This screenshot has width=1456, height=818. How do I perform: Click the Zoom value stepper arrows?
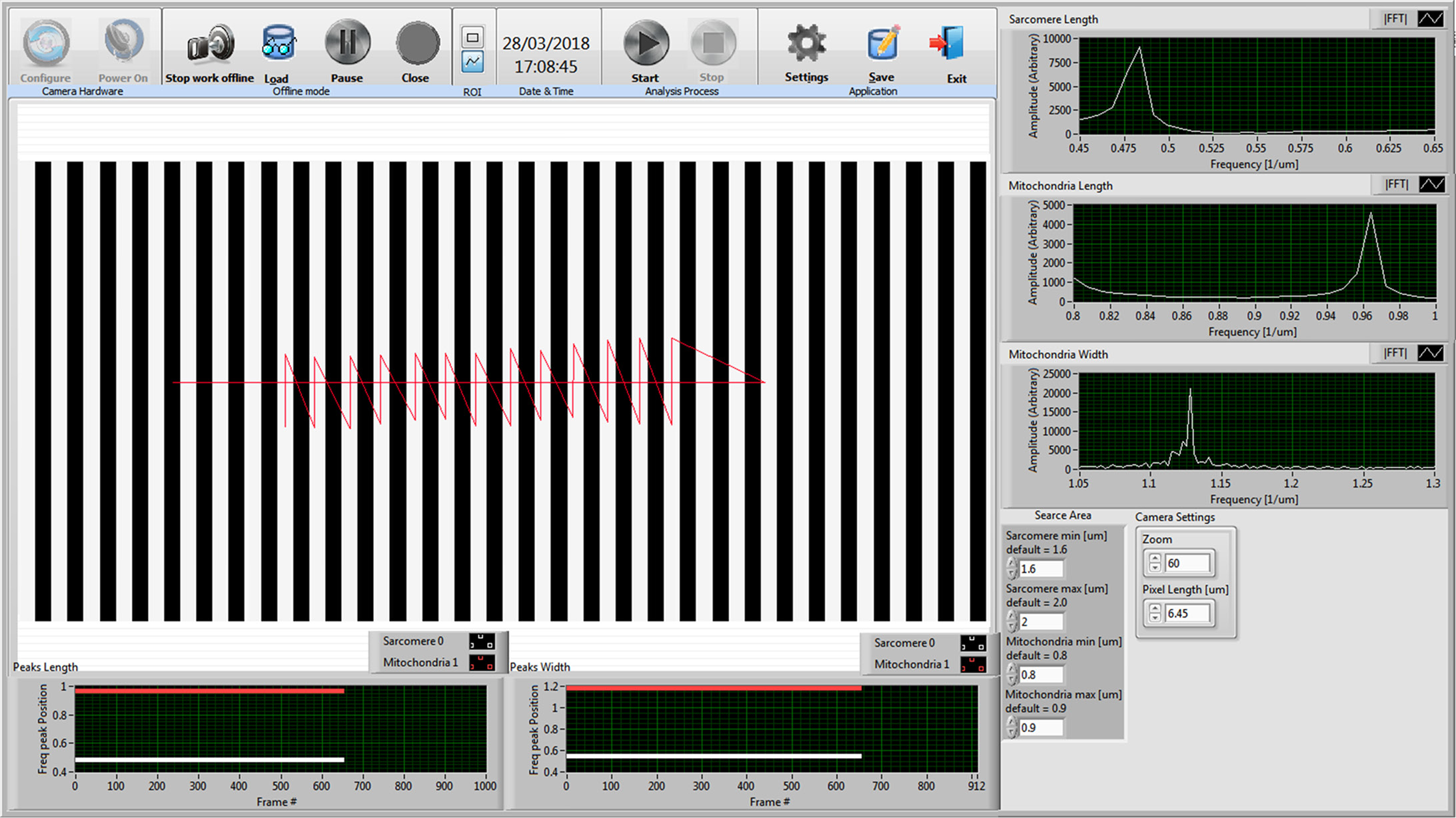coord(1155,563)
